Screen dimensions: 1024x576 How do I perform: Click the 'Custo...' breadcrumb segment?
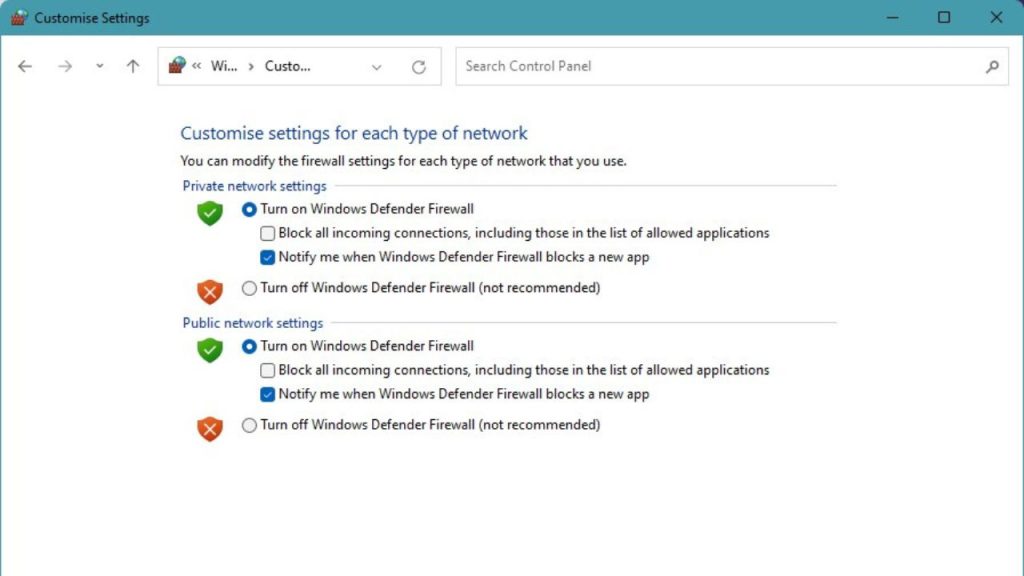pyautogui.click(x=287, y=66)
